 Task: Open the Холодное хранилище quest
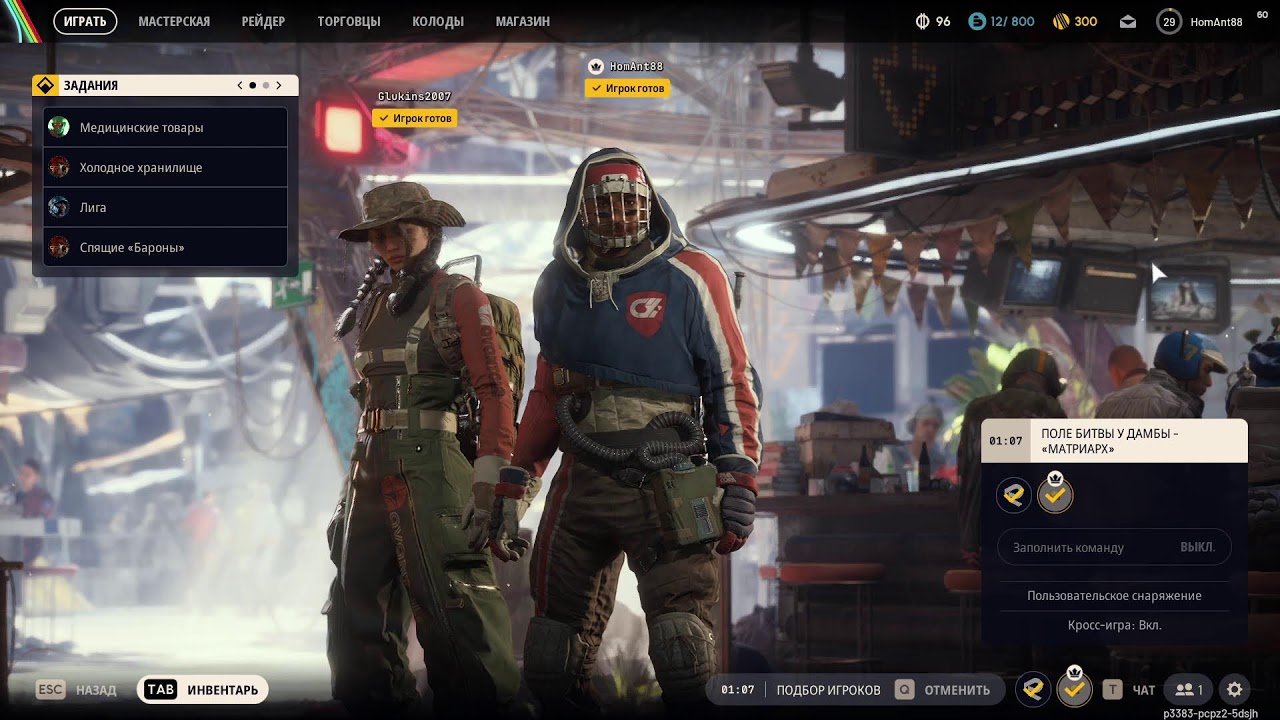166,167
